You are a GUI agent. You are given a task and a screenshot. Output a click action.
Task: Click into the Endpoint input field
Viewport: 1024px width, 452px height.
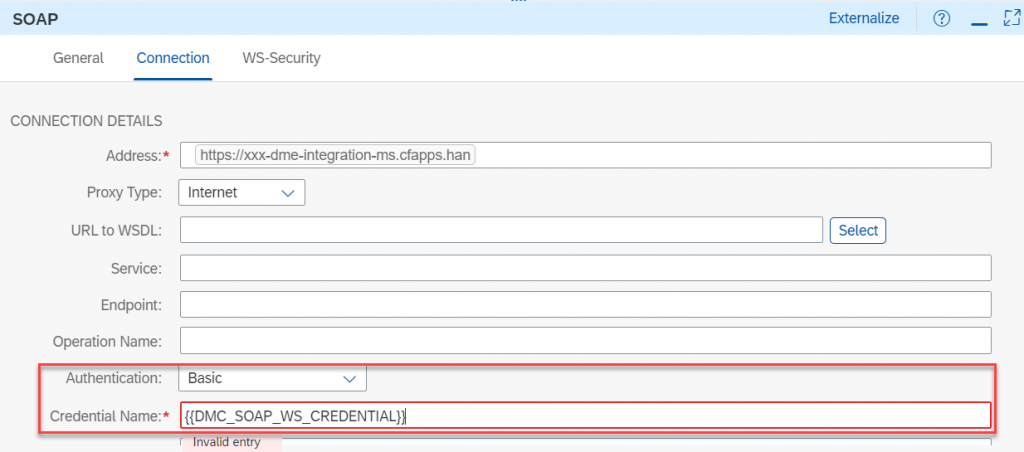(x=586, y=304)
